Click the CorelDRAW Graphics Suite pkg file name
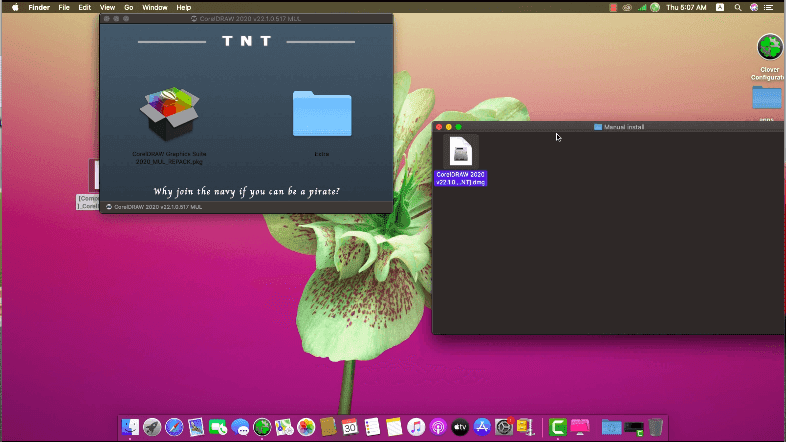786x442 pixels. [169, 158]
